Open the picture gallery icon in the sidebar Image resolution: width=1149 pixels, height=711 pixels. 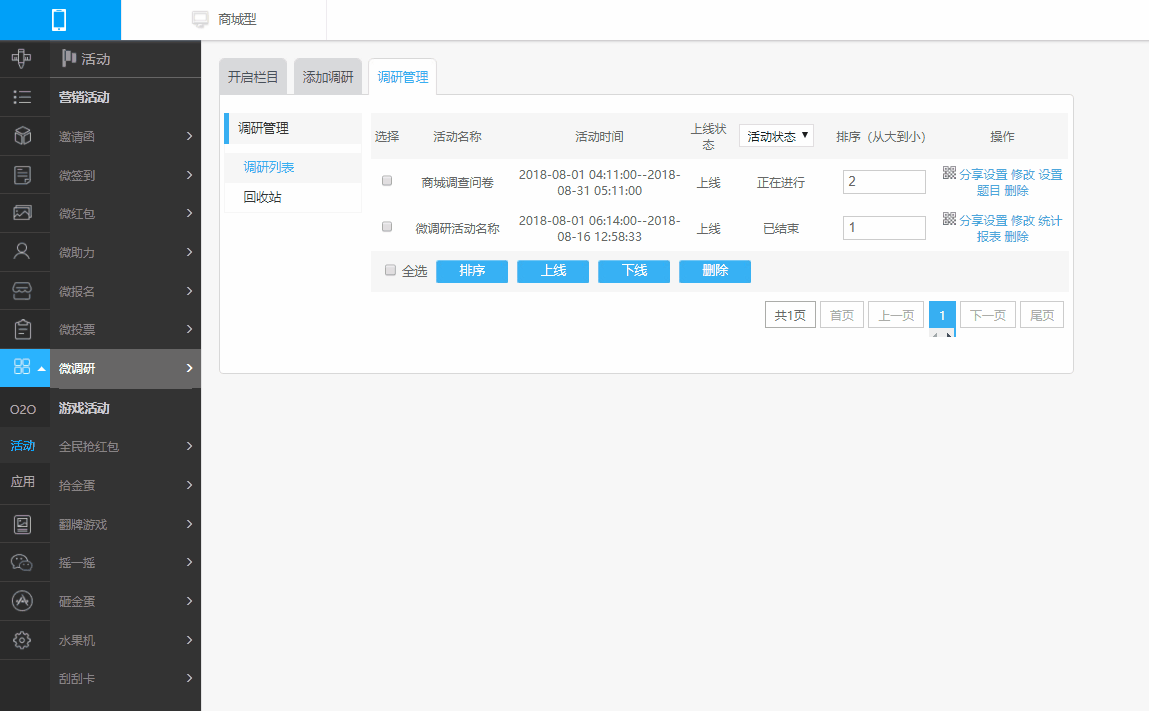click(23, 213)
